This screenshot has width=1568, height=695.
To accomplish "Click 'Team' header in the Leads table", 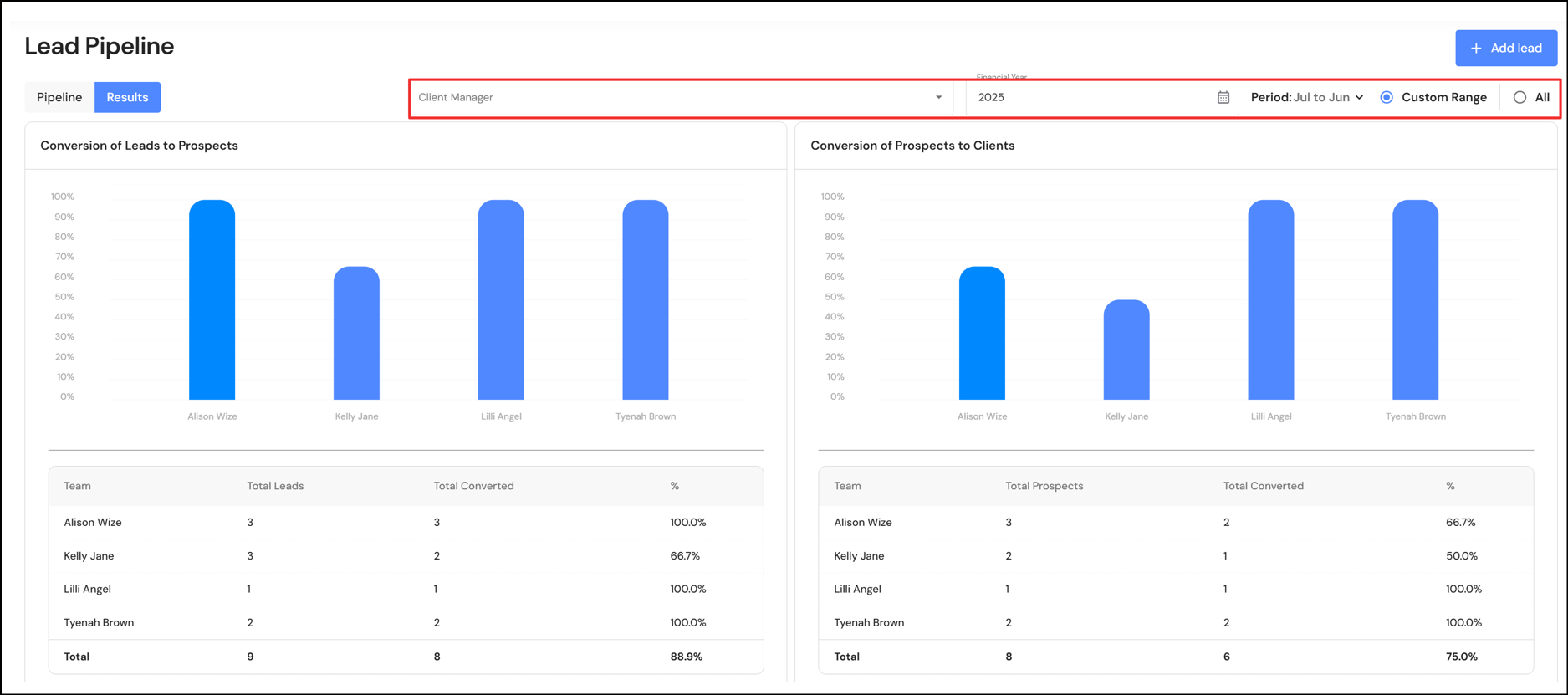I will click(78, 486).
